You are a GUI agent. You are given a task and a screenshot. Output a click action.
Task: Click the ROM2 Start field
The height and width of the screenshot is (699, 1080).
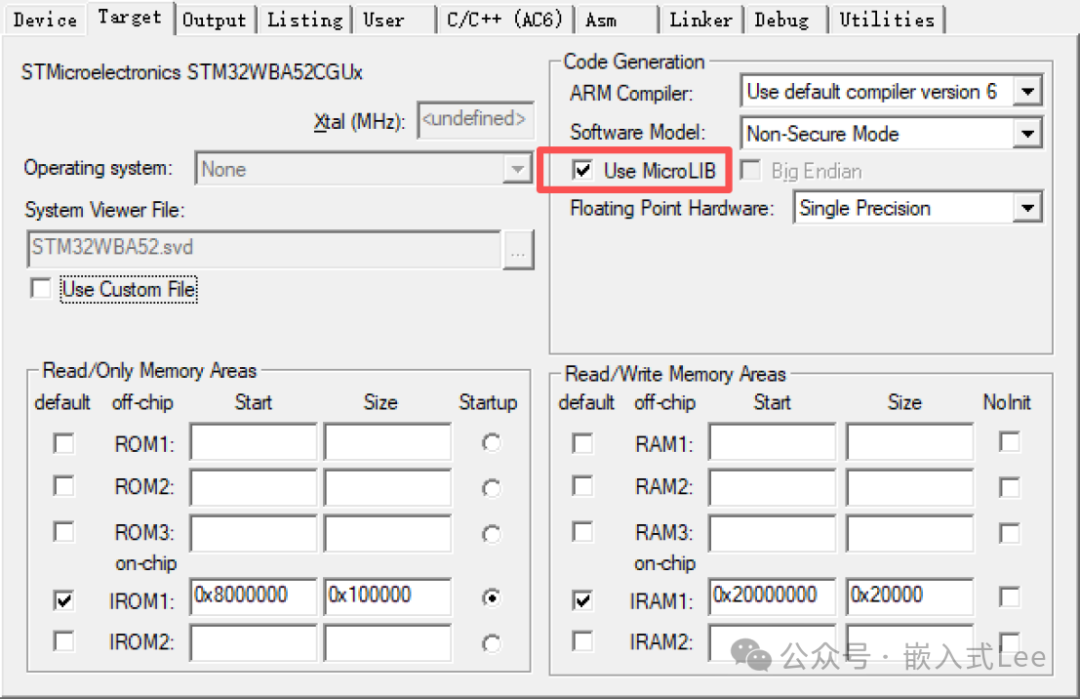tap(253, 488)
